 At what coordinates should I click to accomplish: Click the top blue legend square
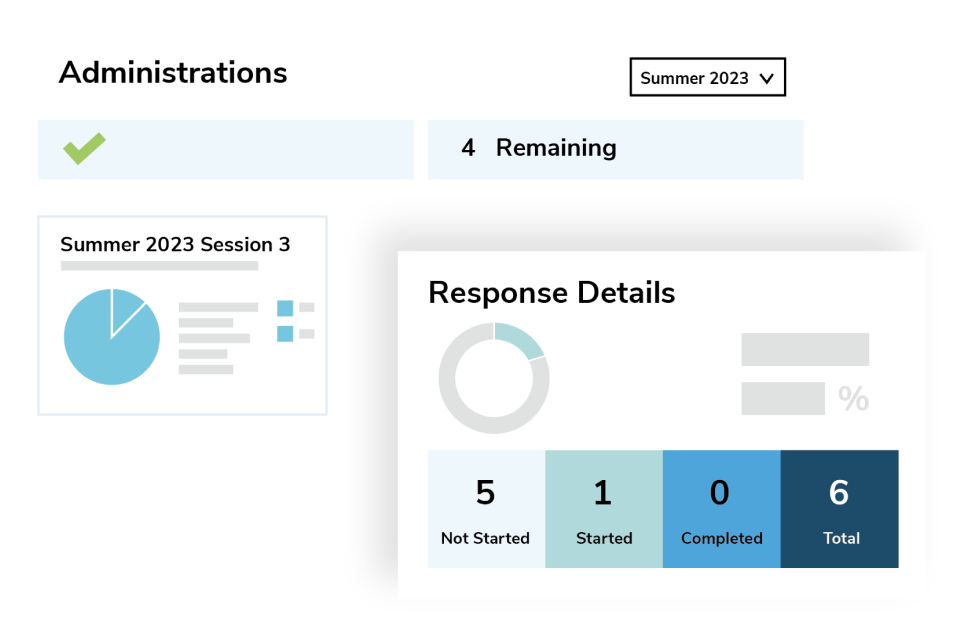(x=285, y=308)
